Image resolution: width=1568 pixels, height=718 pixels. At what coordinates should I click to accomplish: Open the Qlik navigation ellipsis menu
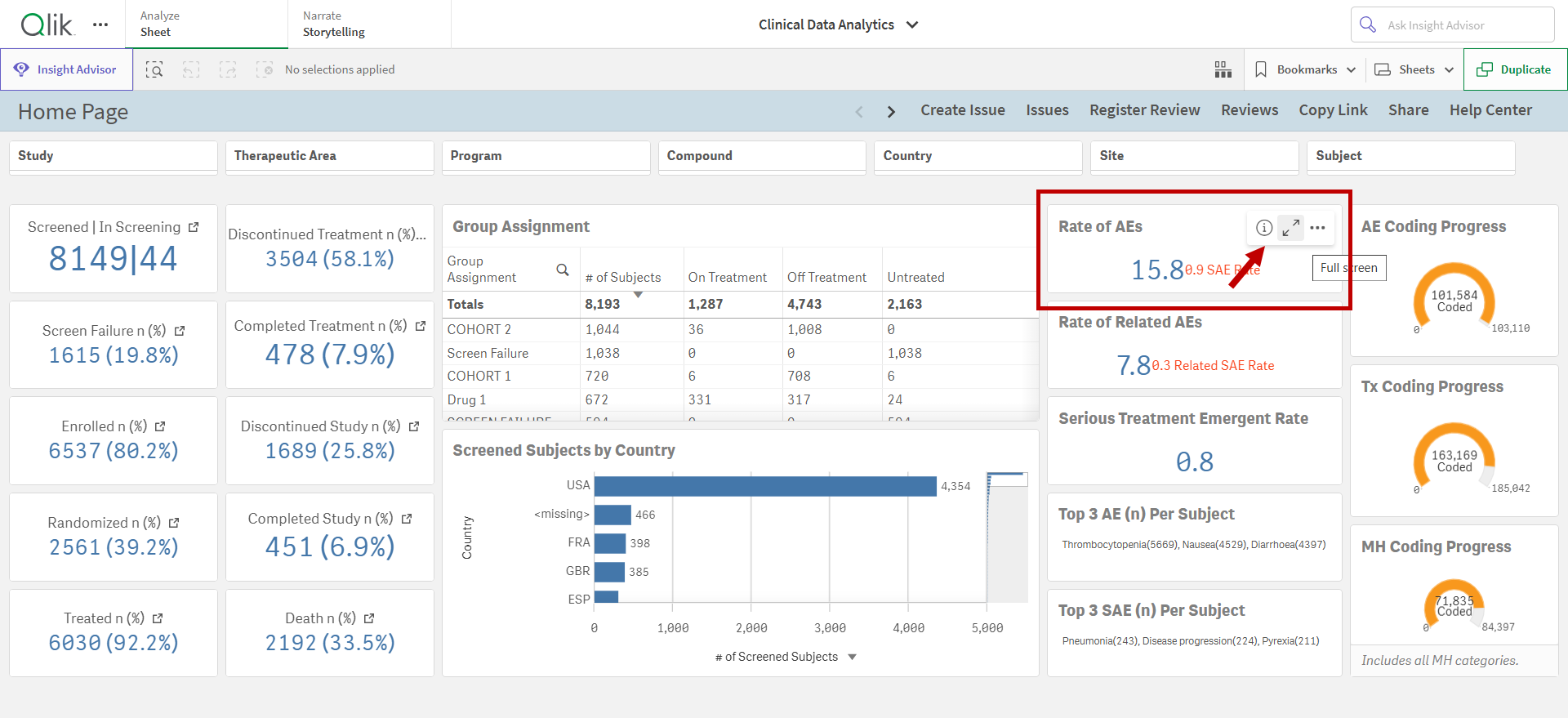(100, 25)
